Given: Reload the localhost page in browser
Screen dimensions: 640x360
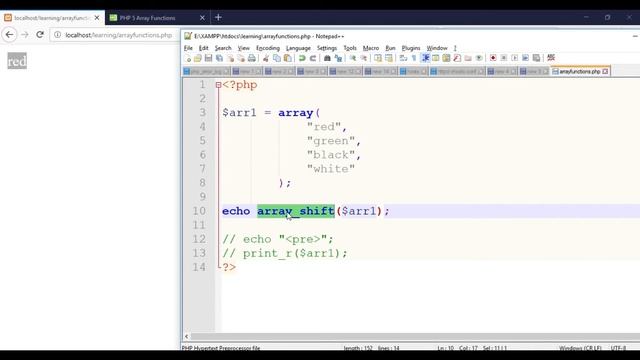Looking at the screenshot, I should (40, 35).
